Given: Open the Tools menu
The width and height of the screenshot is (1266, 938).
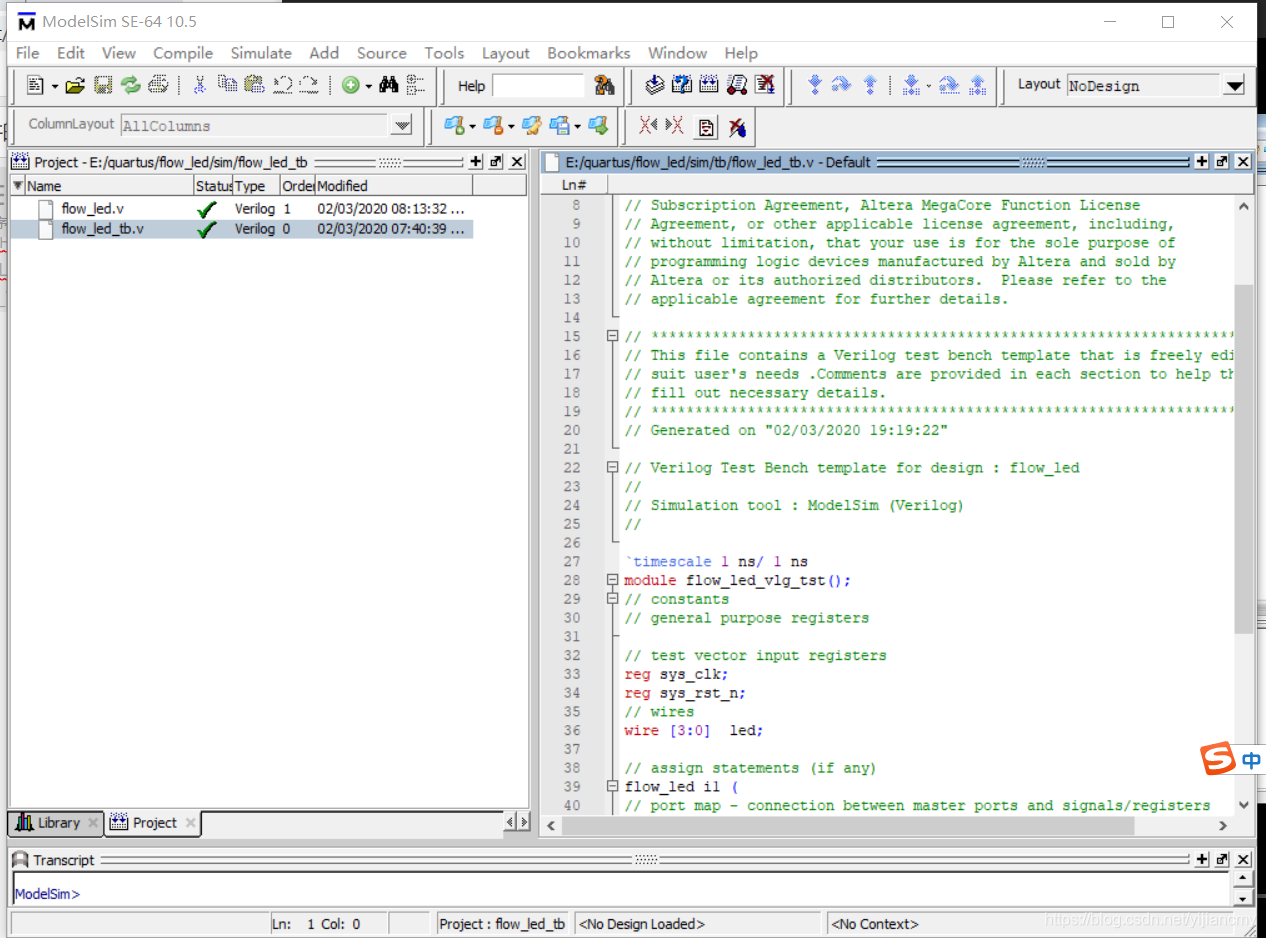Looking at the screenshot, I should (444, 53).
